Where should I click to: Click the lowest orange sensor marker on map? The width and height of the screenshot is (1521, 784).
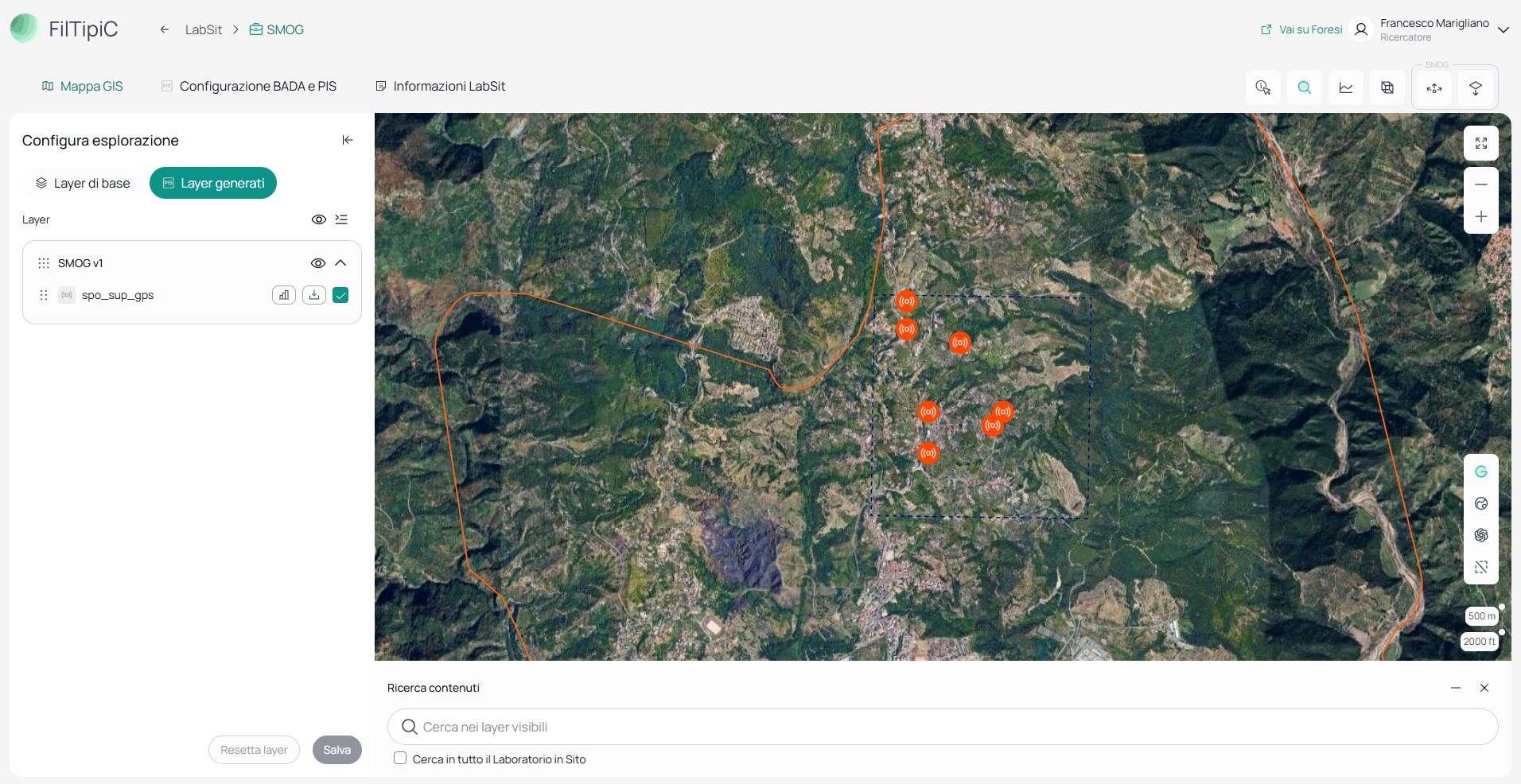tap(928, 453)
